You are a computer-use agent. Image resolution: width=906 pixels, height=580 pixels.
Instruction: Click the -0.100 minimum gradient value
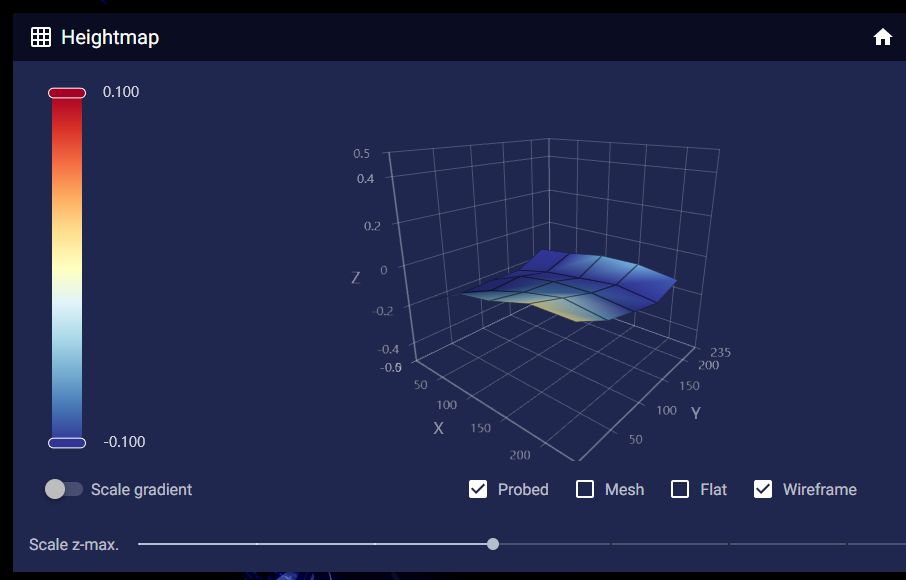[x=124, y=442]
